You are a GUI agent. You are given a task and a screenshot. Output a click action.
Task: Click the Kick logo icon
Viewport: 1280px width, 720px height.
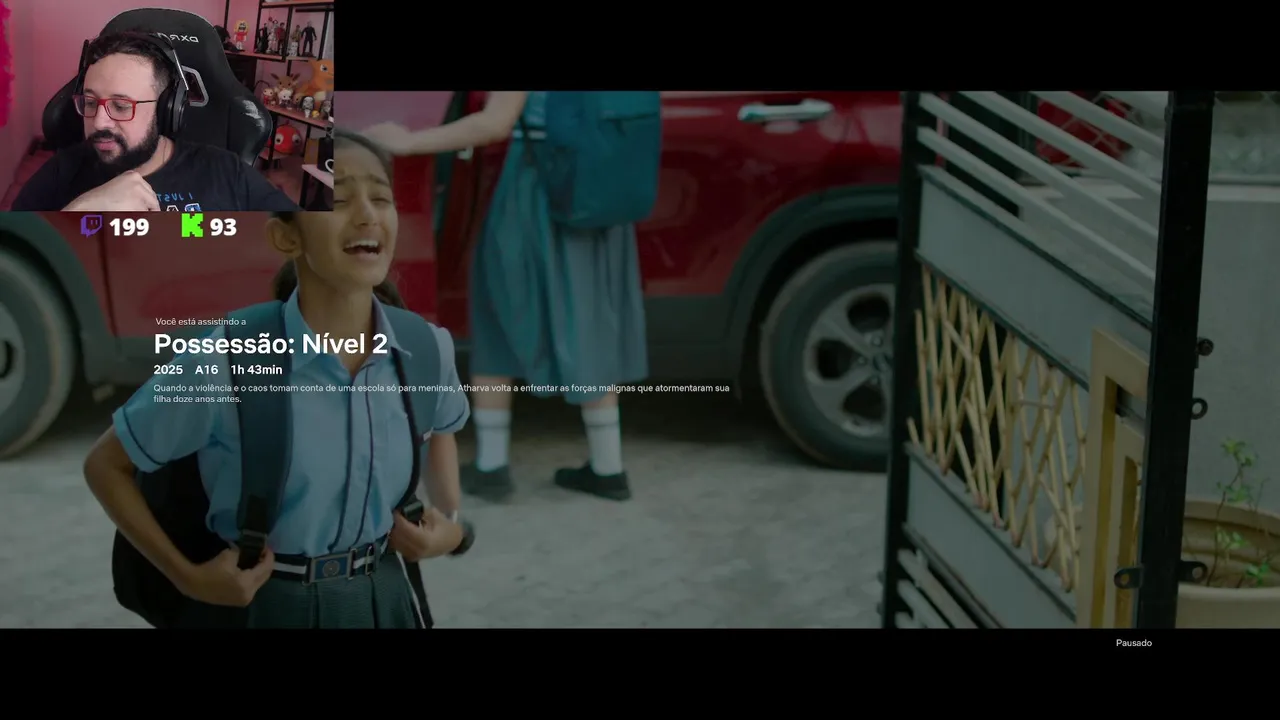coord(192,226)
